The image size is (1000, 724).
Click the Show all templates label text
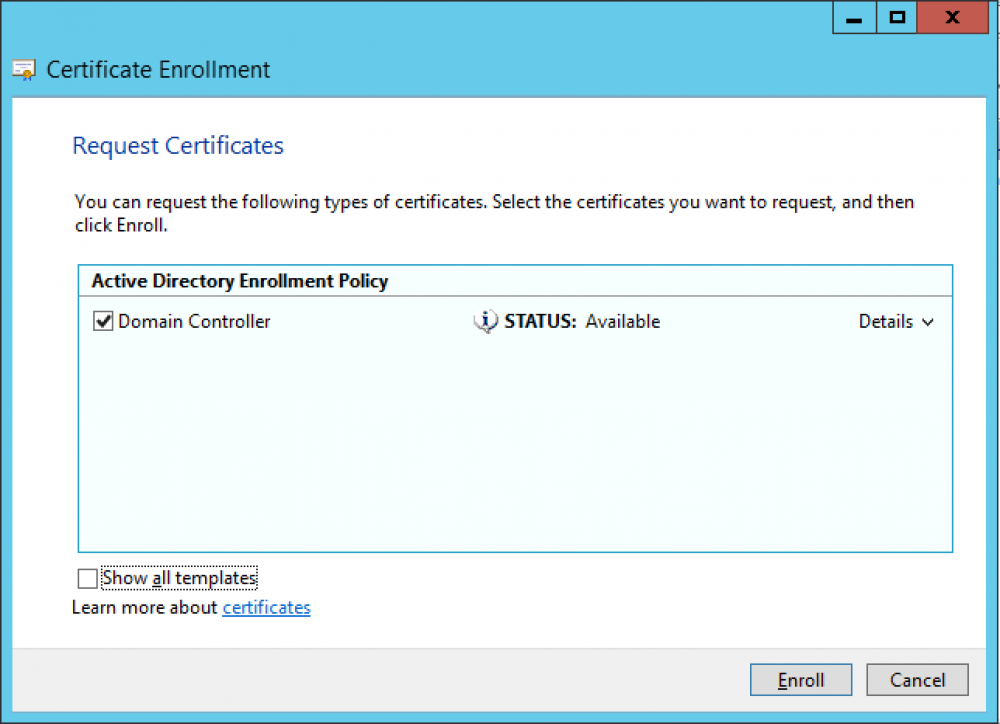[x=179, y=578]
